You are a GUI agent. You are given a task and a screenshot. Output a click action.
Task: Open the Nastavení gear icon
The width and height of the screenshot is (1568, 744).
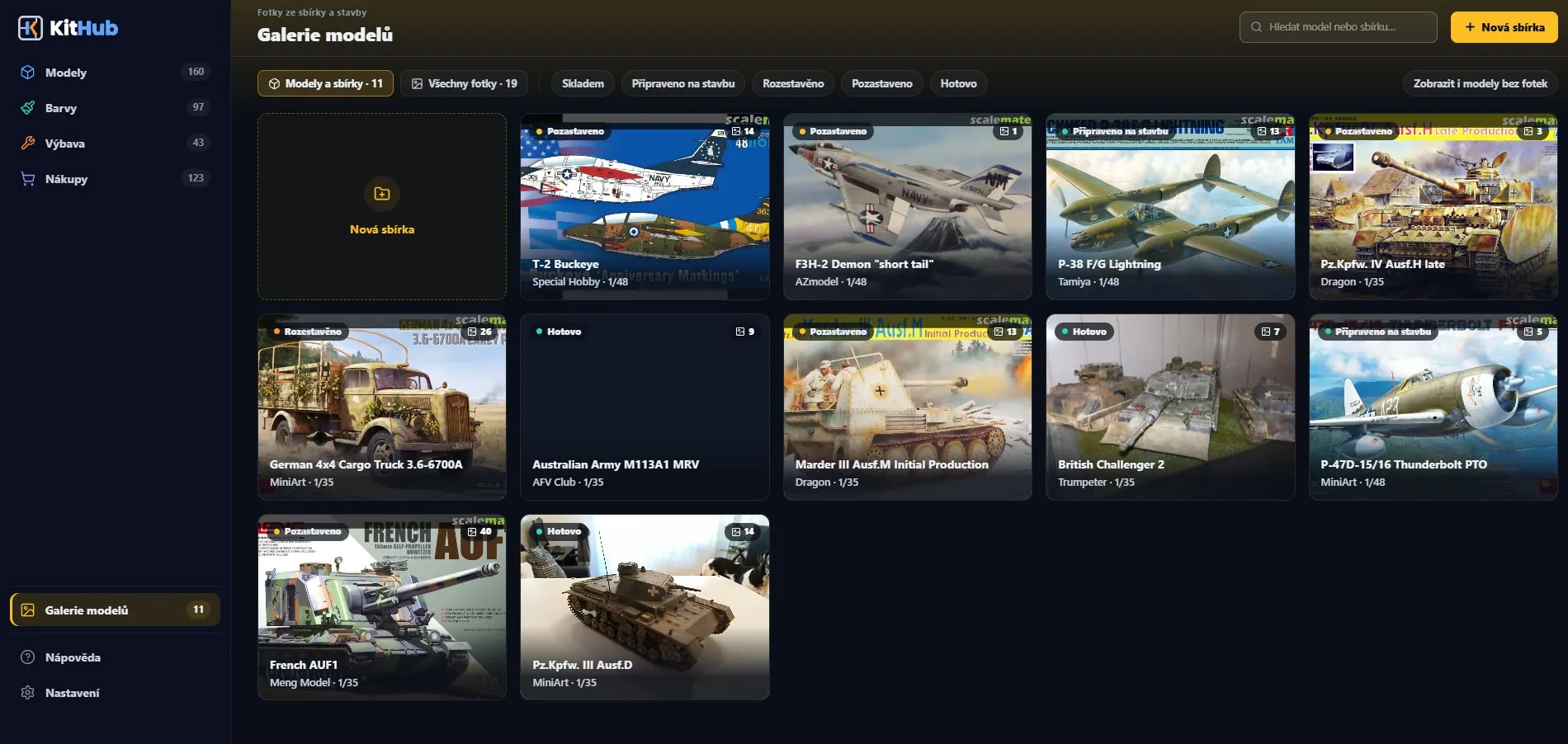[x=28, y=693]
